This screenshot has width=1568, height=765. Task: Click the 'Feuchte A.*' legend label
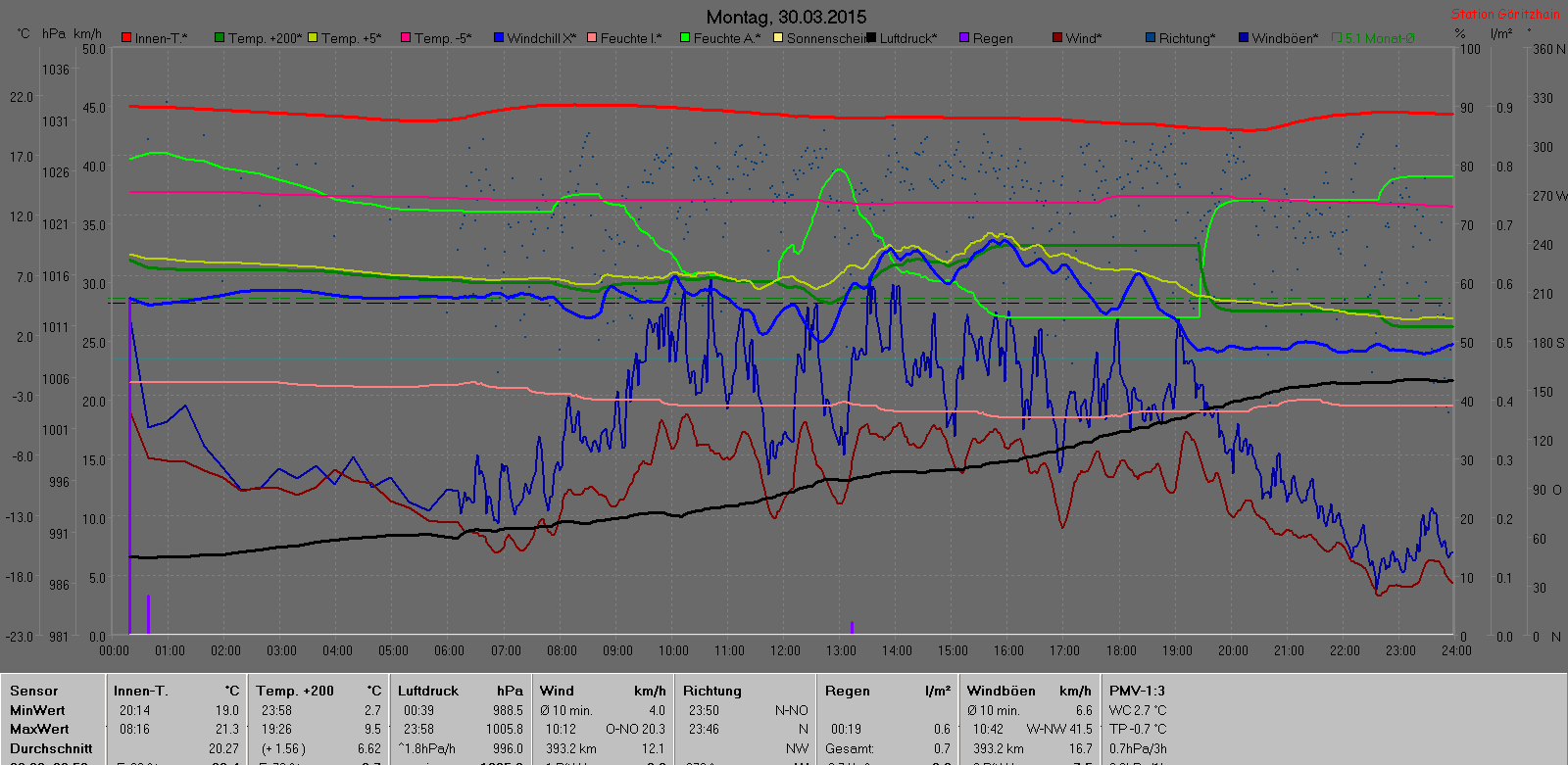(727, 38)
